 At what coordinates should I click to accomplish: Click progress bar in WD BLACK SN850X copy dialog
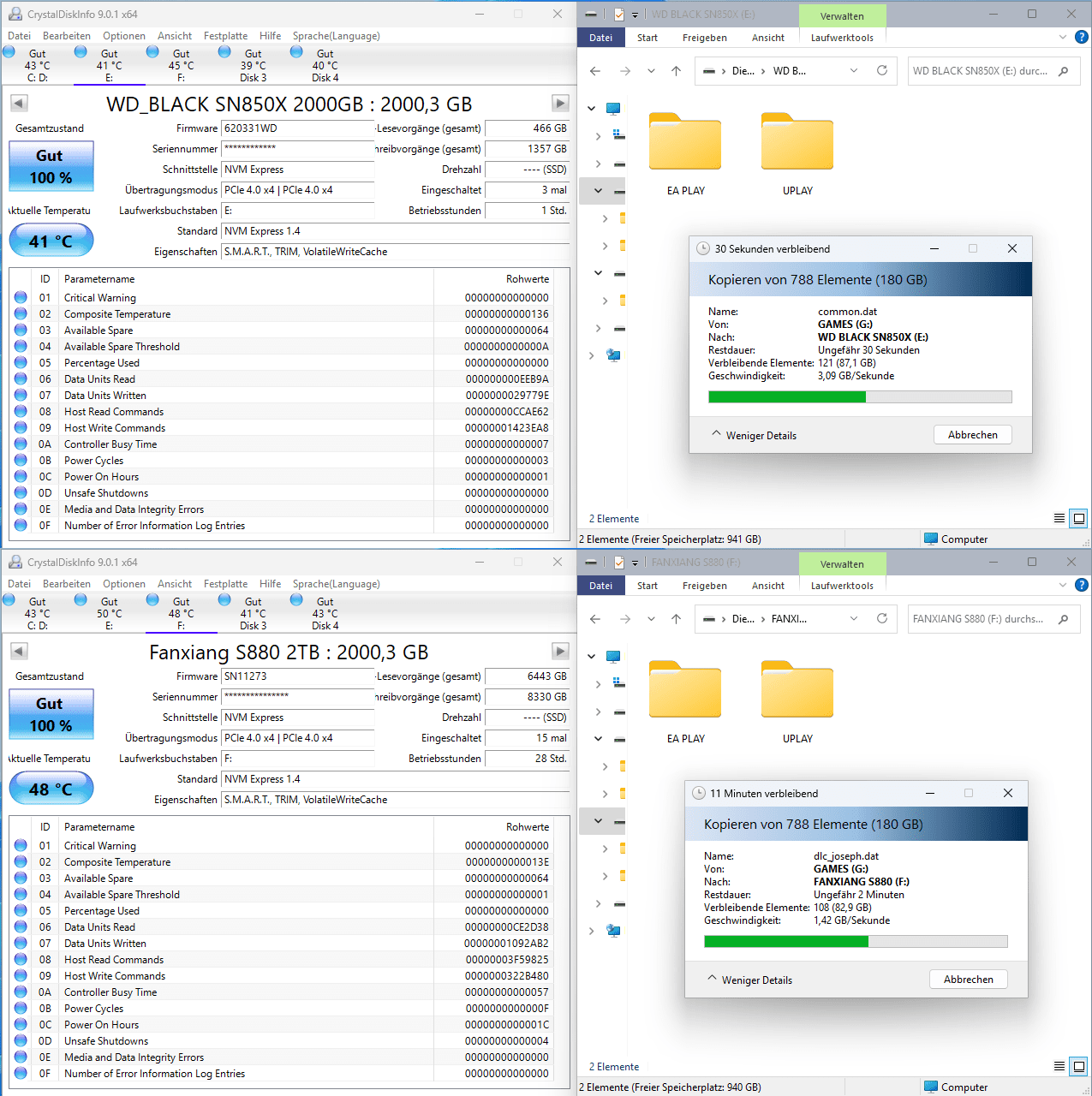coord(860,396)
